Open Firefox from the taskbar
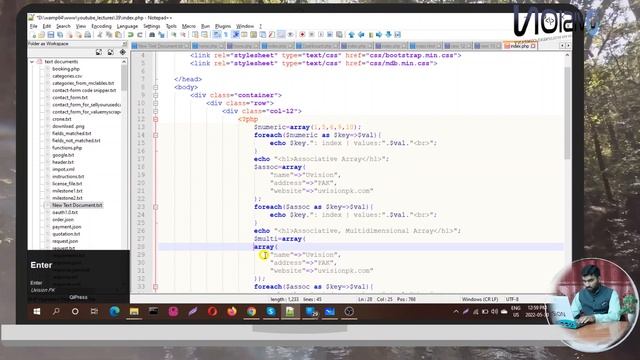 [x=231, y=311]
